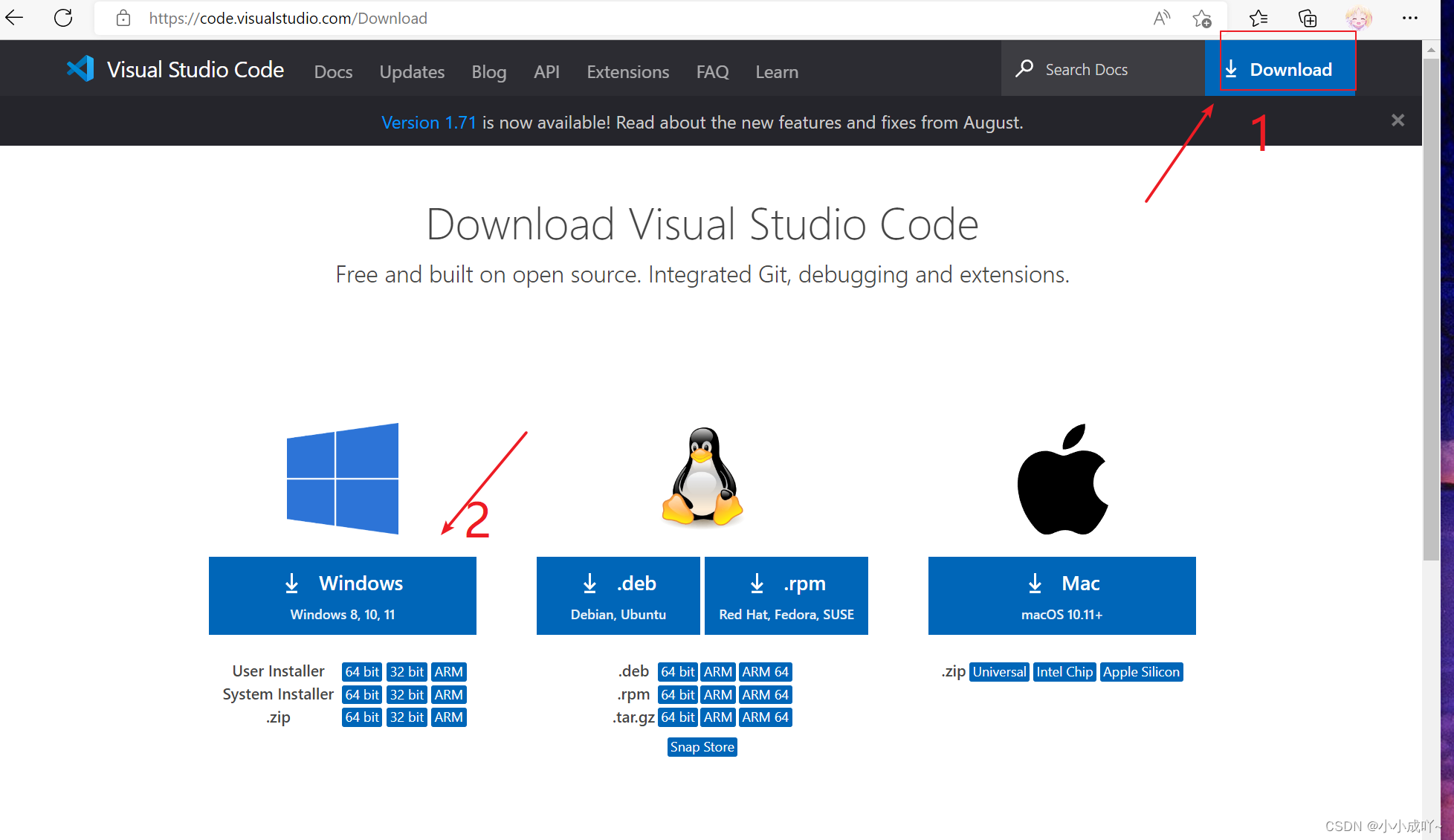This screenshot has height=840, width=1454.
Task: Select Windows .zip ARM
Action: 449,717
